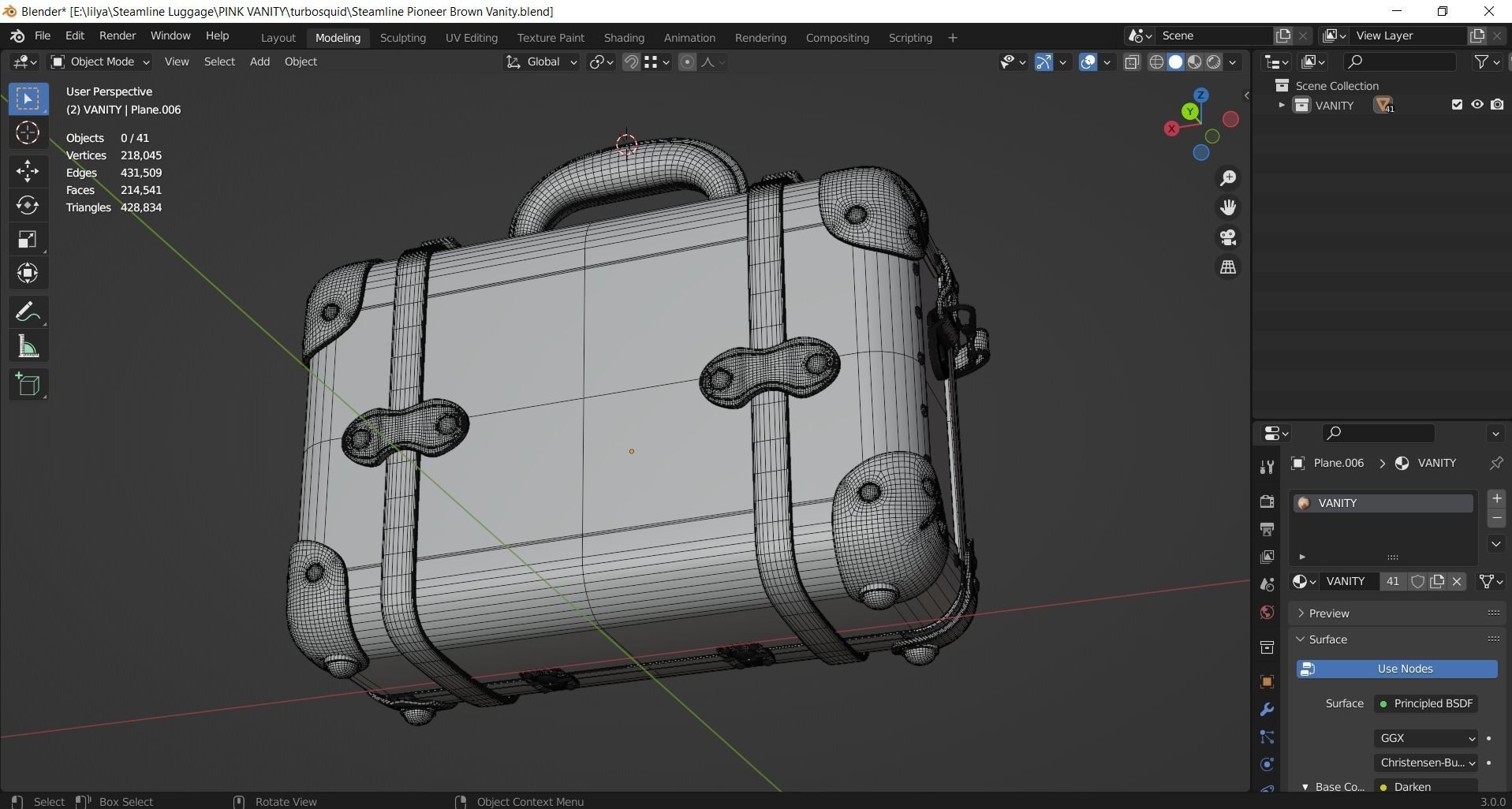The height and width of the screenshot is (809, 1512).
Task: Disable VANITY collection in renders
Action: coord(1497,105)
